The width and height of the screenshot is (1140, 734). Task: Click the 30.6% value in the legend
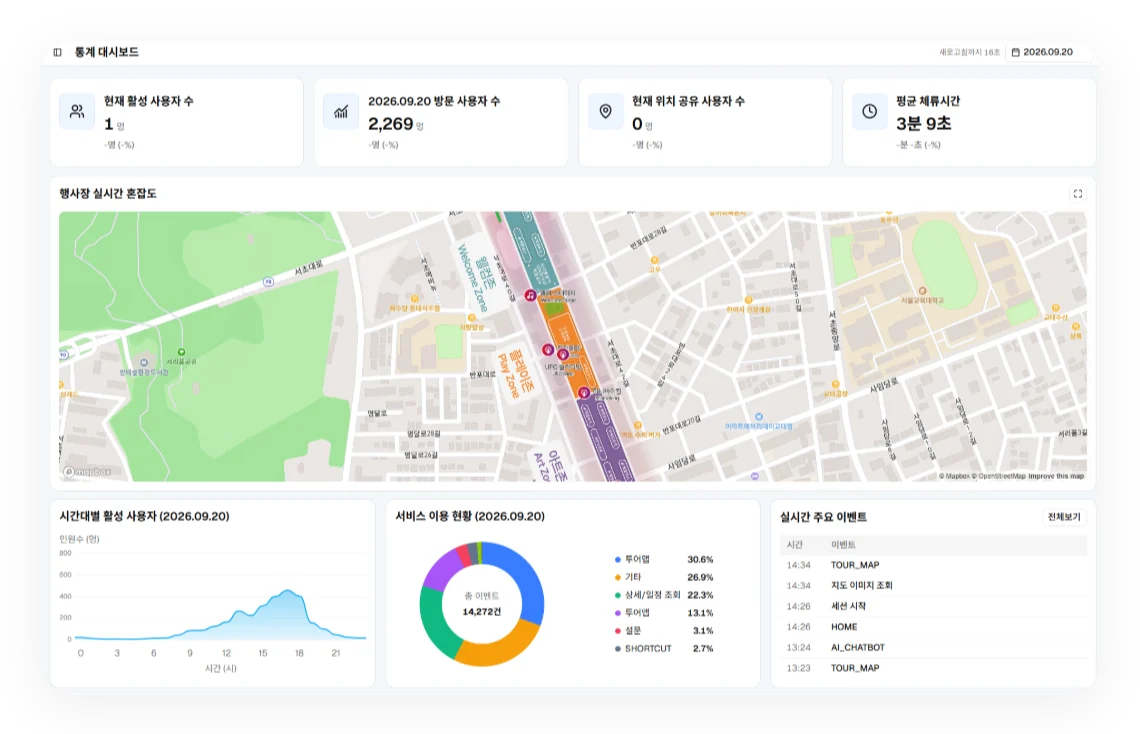(700, 560)
